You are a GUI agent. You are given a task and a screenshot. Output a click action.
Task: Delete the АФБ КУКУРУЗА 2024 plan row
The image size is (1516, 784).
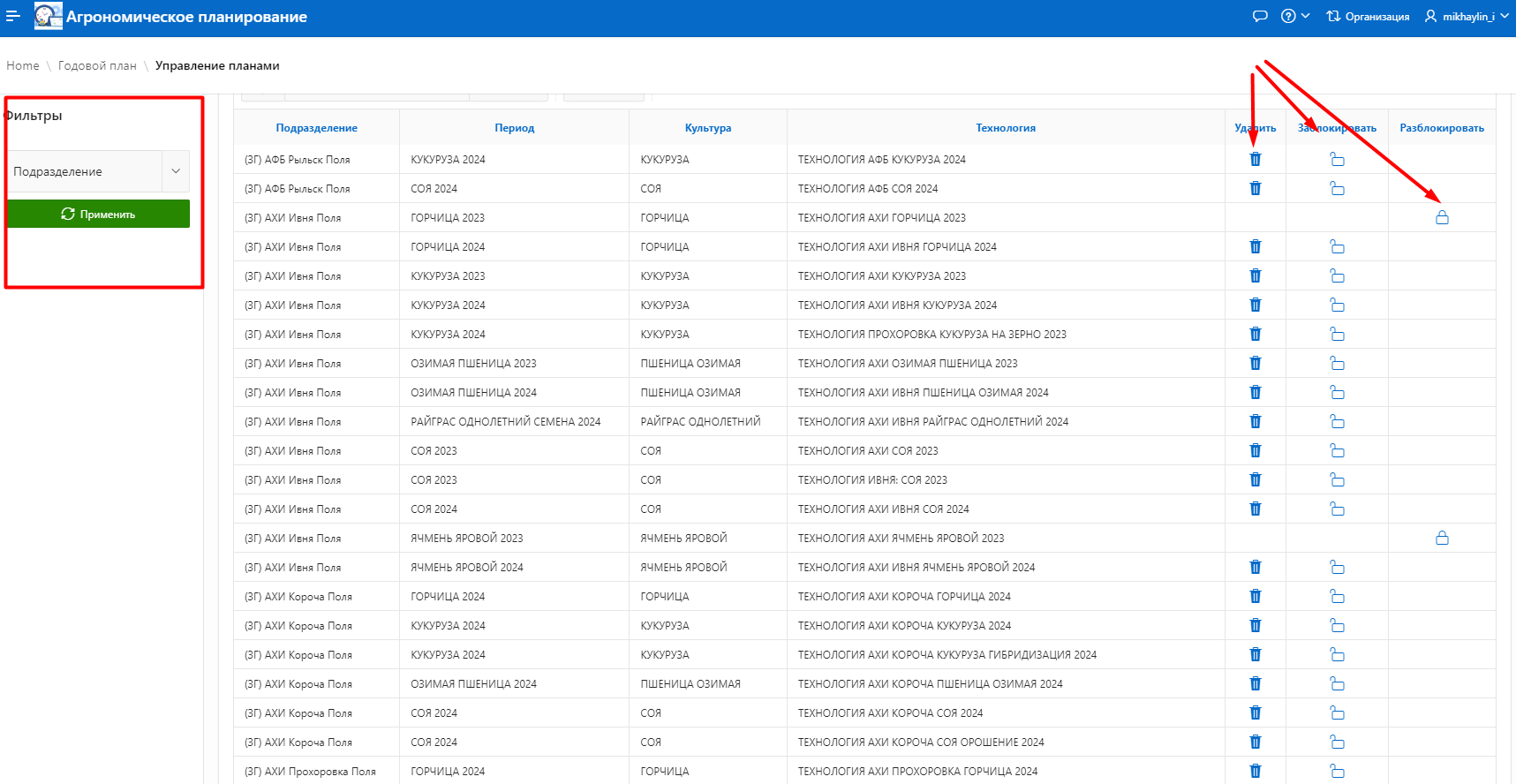click(x=1255, y=159)
